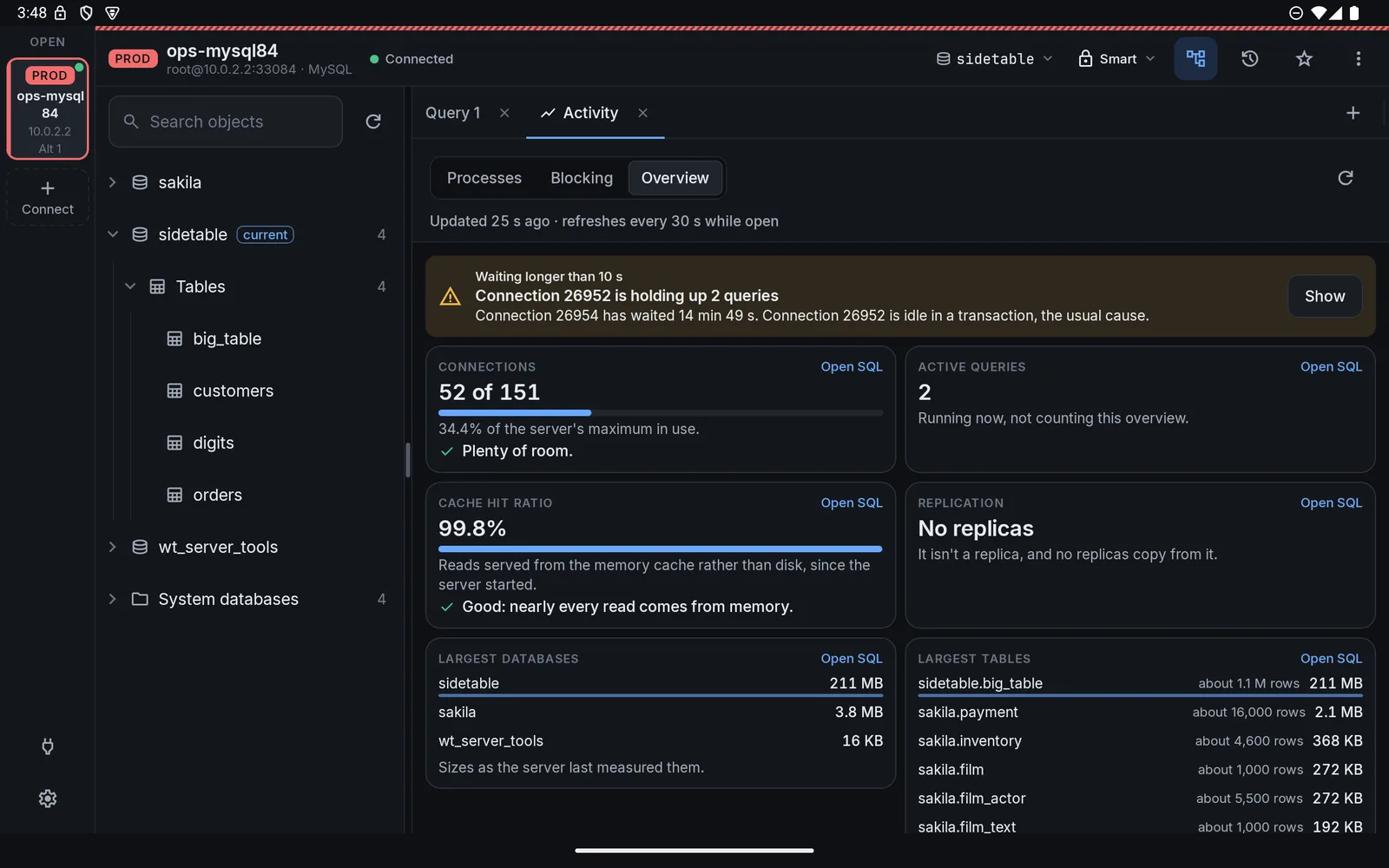Click the connections usage progress bar
1389x868 pixels.
[661, 412]
